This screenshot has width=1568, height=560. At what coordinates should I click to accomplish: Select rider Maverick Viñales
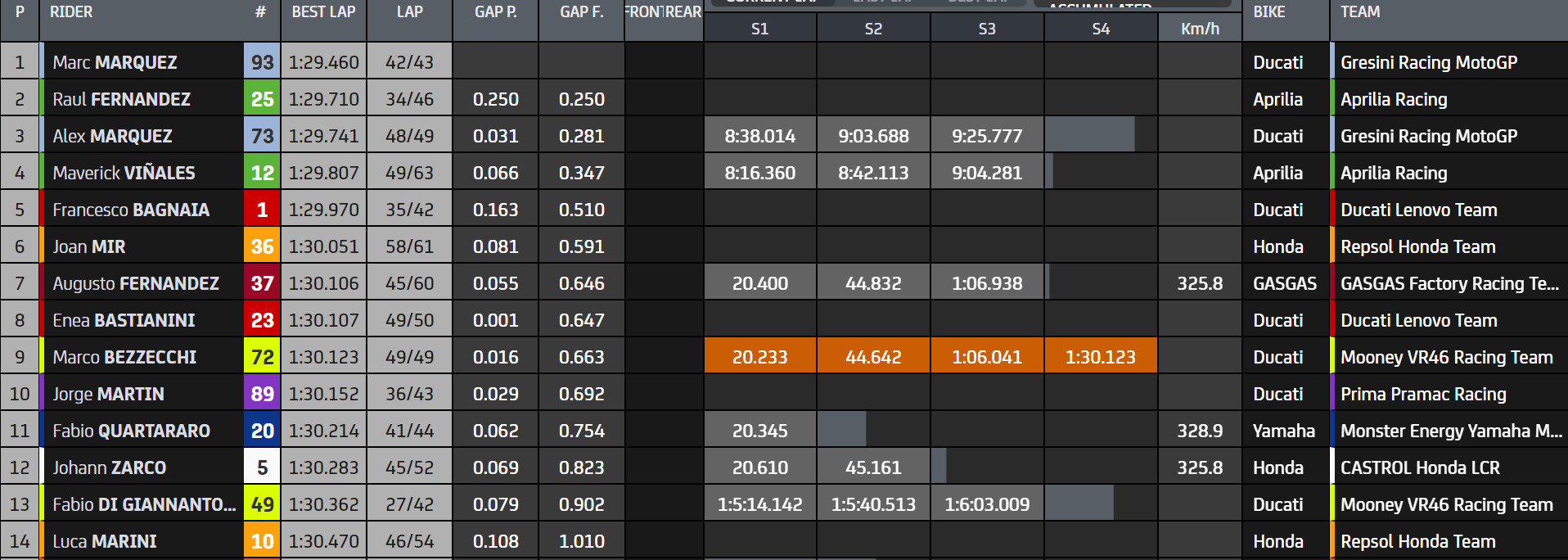[x=124, y=173]
